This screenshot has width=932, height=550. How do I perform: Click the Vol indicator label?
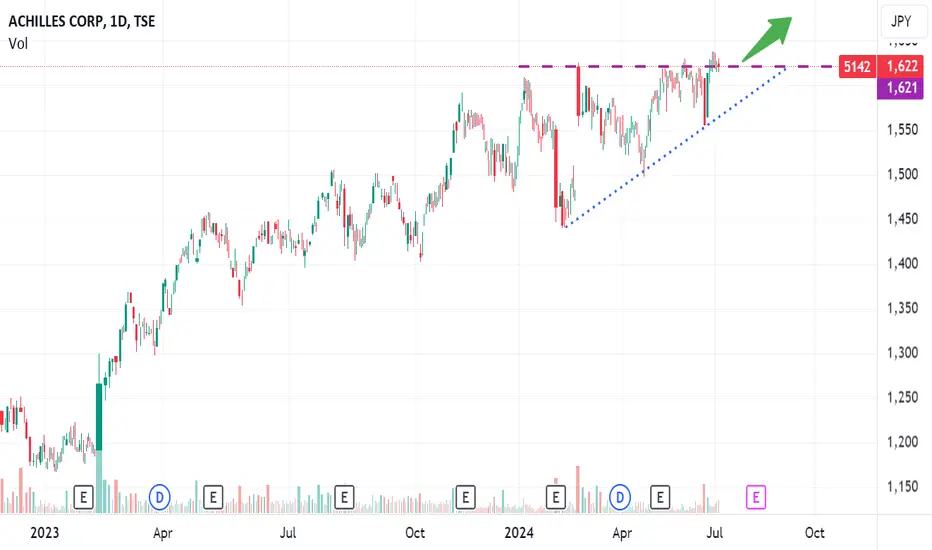click(x=18, y=43)
